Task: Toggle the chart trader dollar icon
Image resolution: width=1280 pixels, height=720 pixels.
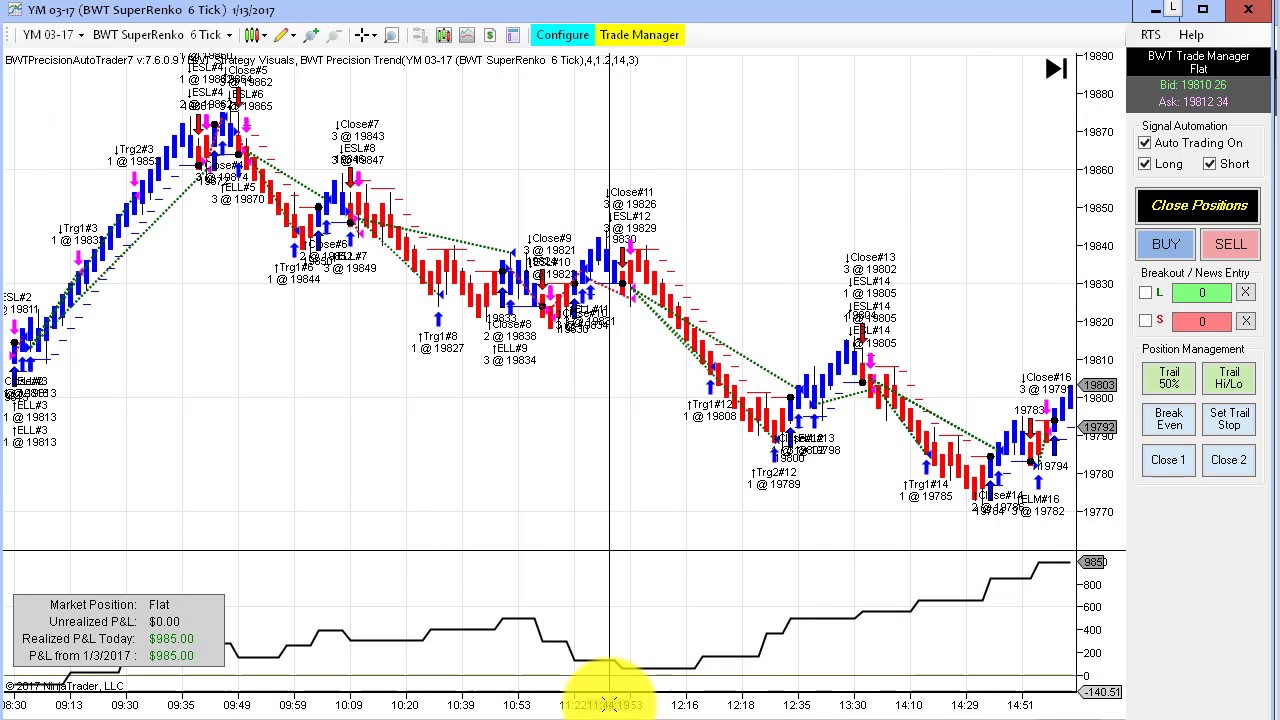Action: (x=490, y=35)
